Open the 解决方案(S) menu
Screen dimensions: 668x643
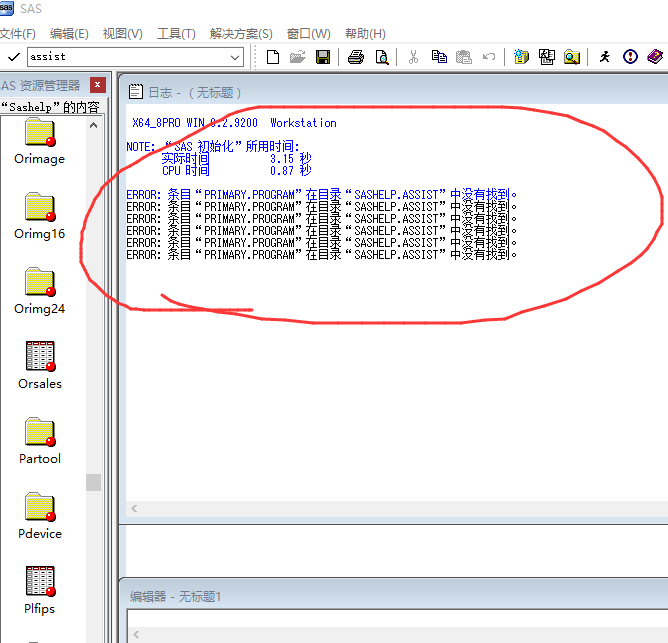pos(241,34)
